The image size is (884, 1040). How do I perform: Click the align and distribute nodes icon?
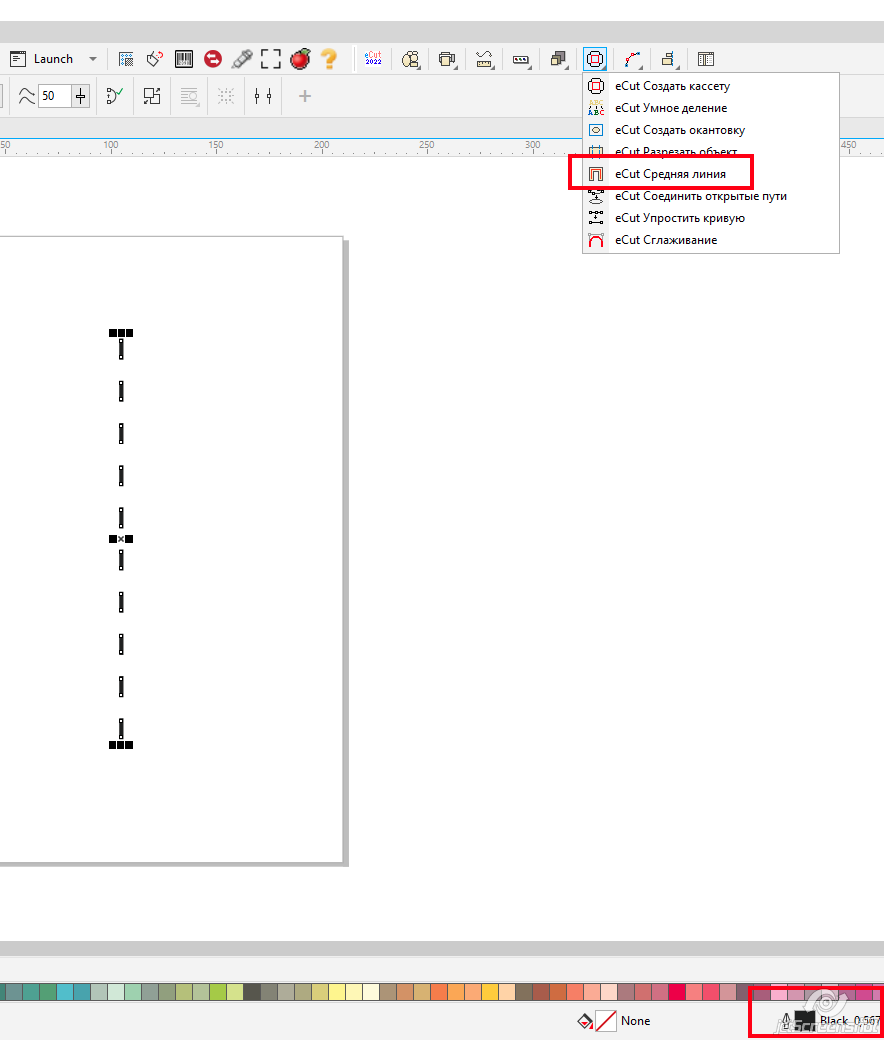click(263, 96)
